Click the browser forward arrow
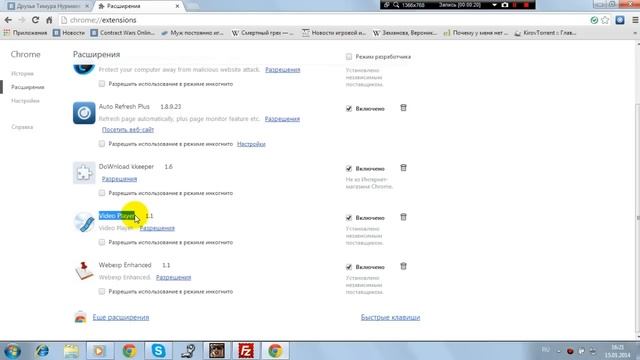 coord(22,20)
